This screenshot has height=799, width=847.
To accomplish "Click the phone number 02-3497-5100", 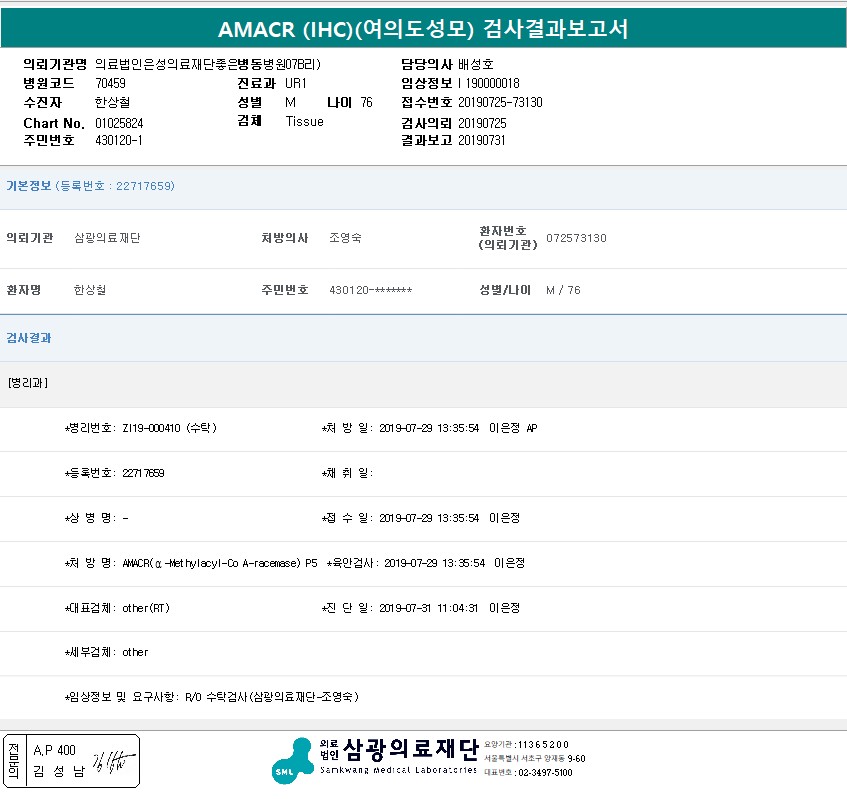I will (x=546, y=772).
